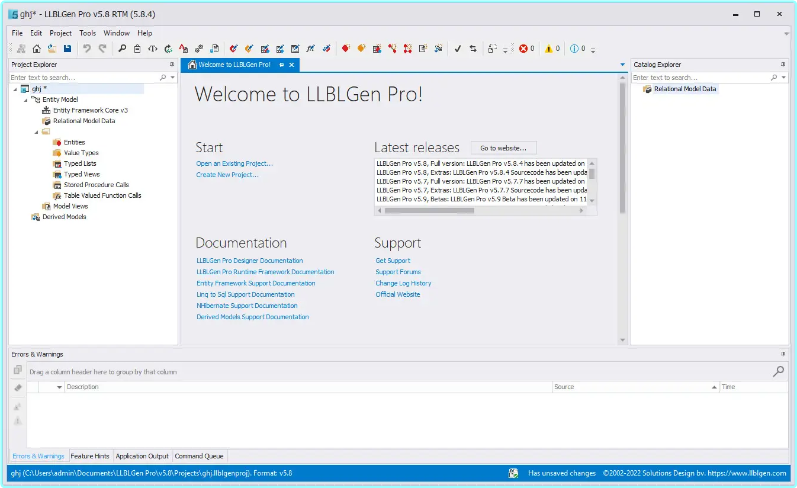Screen dimensions: 797x488
Task: Click the status bar icon beside 'Has unsaved changes'
Action: pyautogui.click(x=513, y=473)
